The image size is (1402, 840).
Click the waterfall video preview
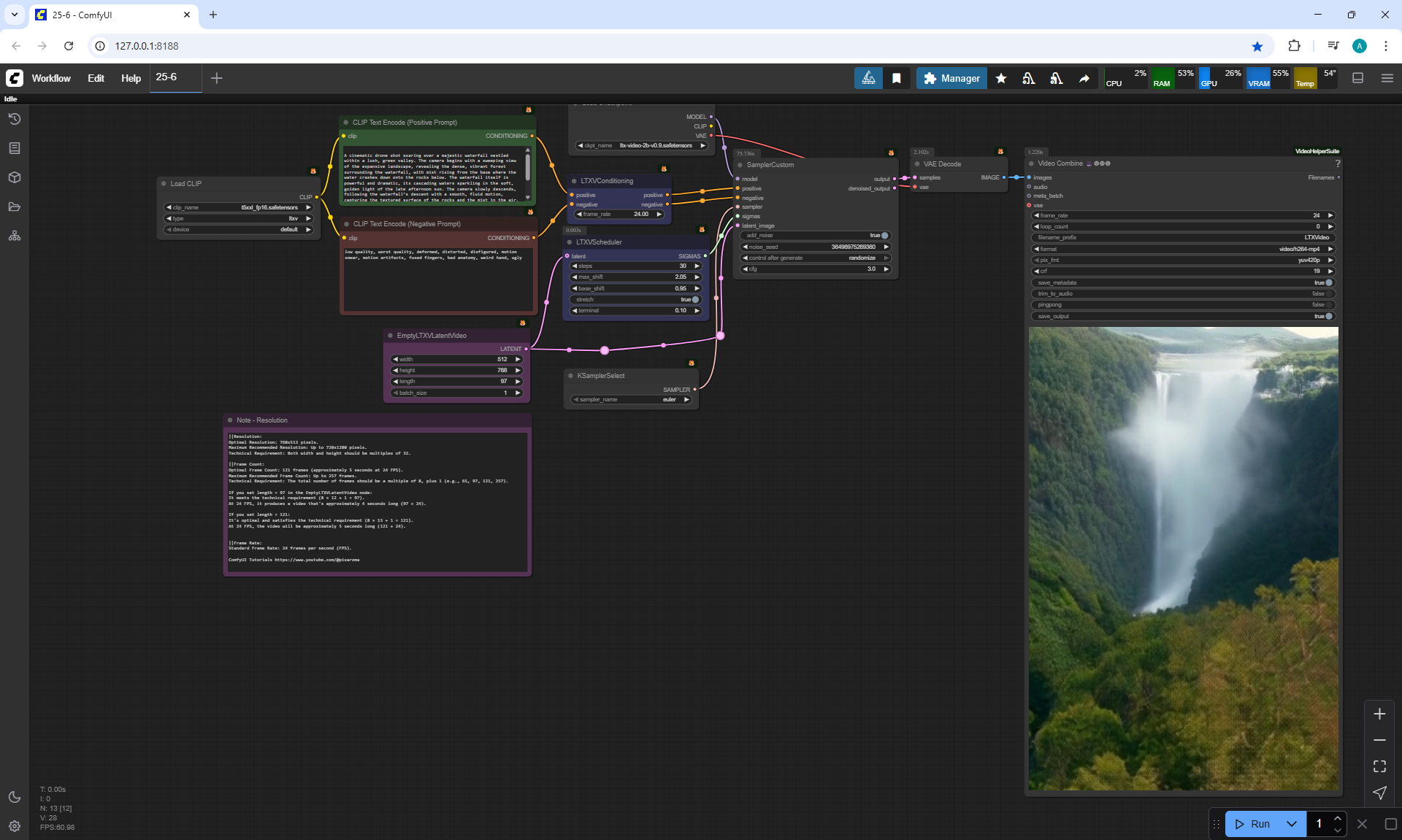(1183, 558)
